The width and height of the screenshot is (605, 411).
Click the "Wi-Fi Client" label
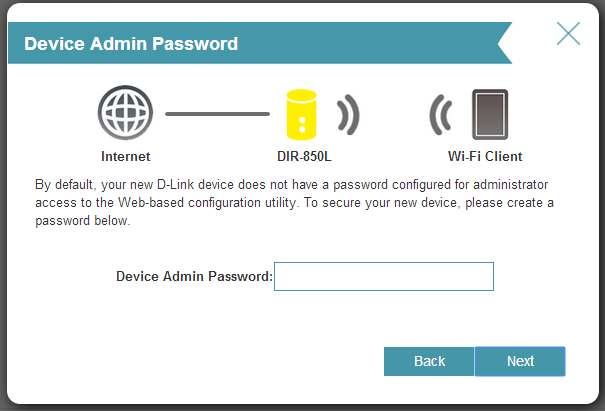pos(485,157)
